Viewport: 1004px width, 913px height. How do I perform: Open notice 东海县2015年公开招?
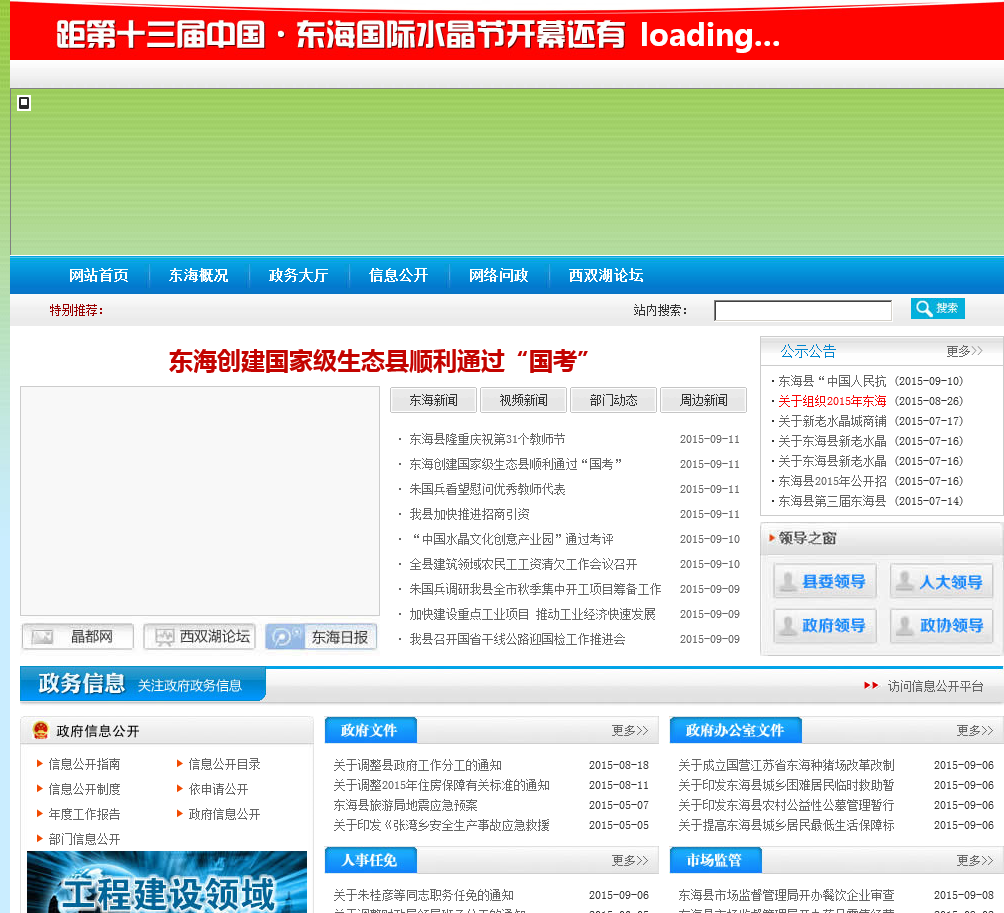pos(832,481)
